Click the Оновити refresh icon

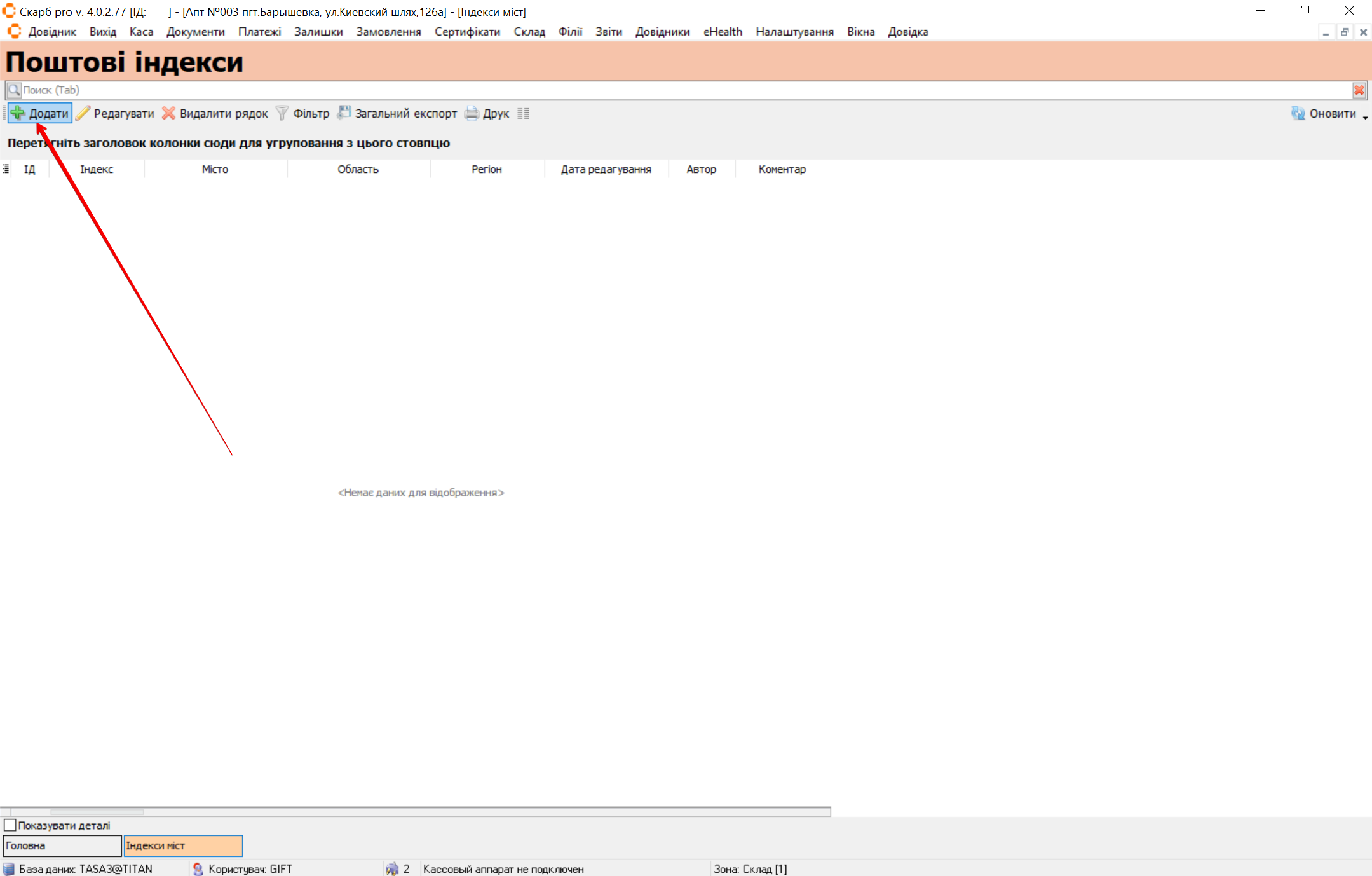pos(1298,113)
